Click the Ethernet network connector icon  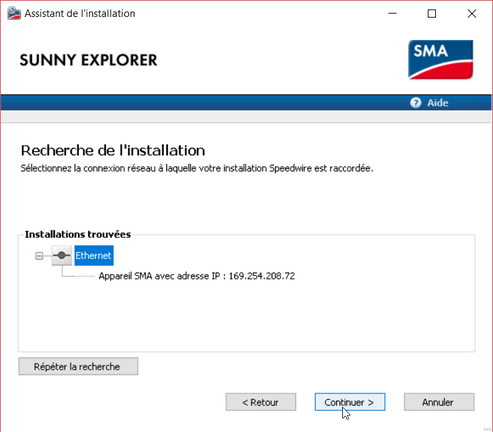click(x=62, y=256)
